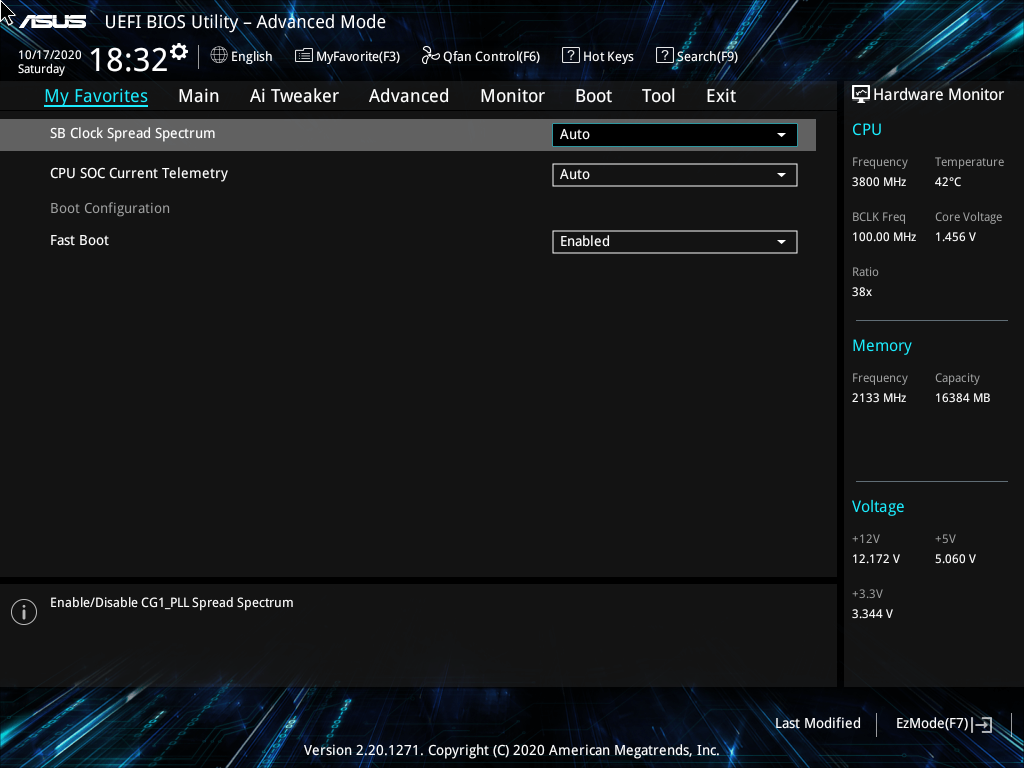Click the Boot Configuration heading
Viewport: 1024px width, 768px height.
tap(110, 208)
